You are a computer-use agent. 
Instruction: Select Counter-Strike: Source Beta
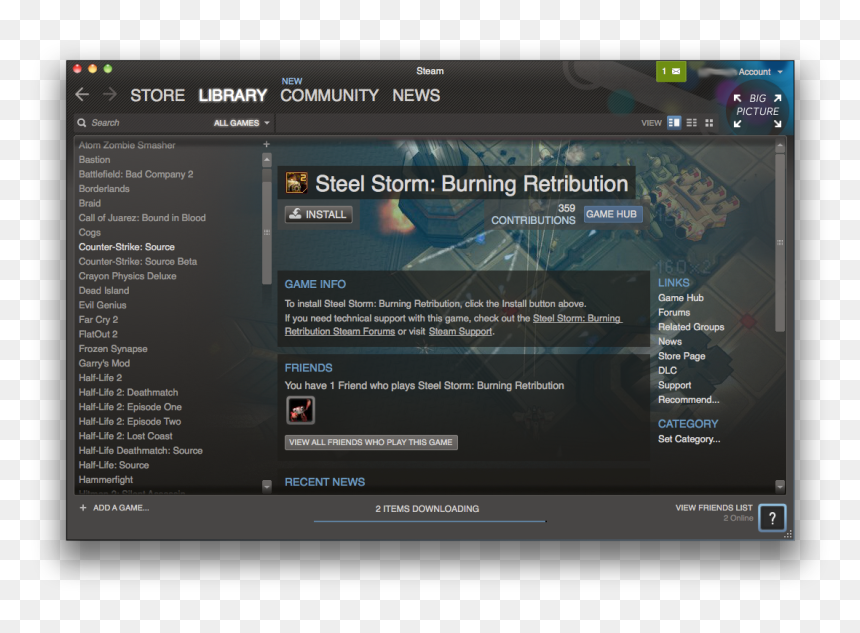pyautogui.click(x=138, y=262)
